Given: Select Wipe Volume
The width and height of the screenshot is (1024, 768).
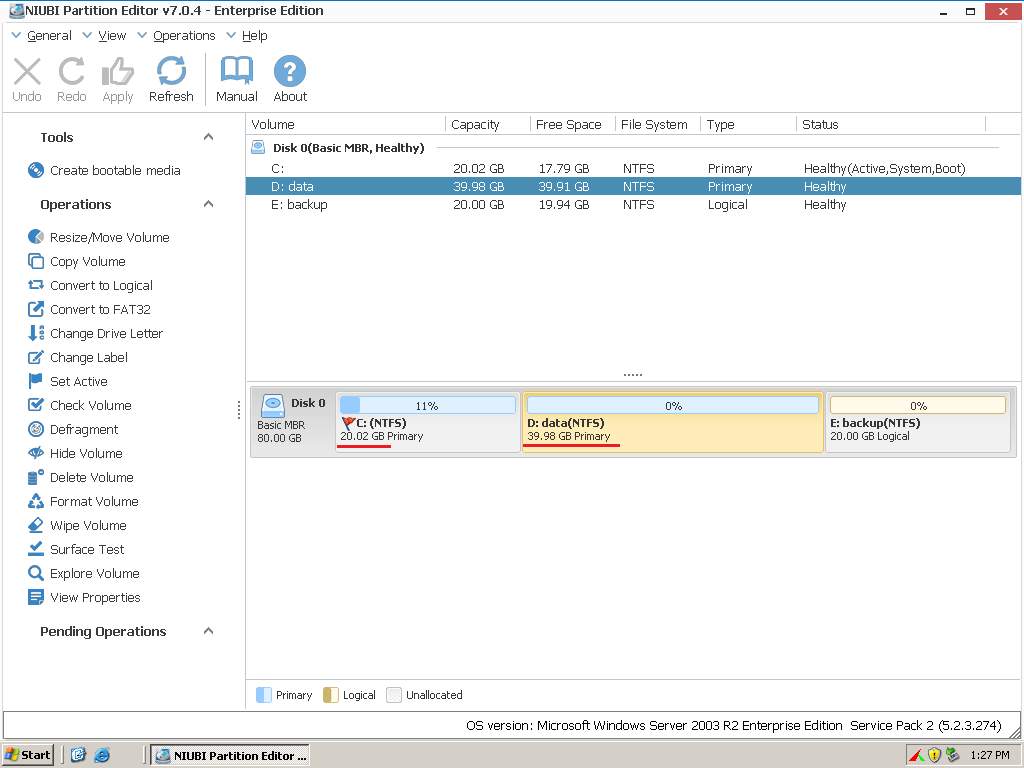Looking at the screenshot, I should pyautogui.click(x=77, y=525).
